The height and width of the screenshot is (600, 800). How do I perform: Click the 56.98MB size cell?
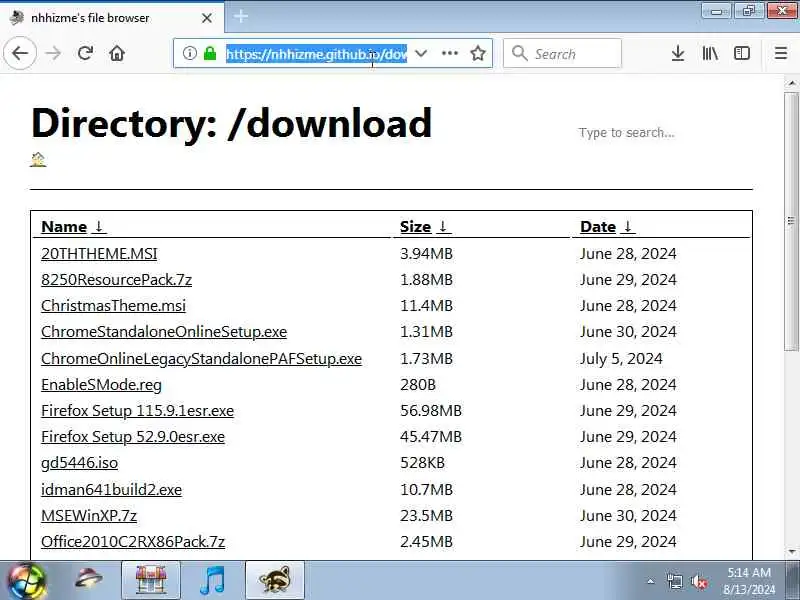tap(431, 411)
